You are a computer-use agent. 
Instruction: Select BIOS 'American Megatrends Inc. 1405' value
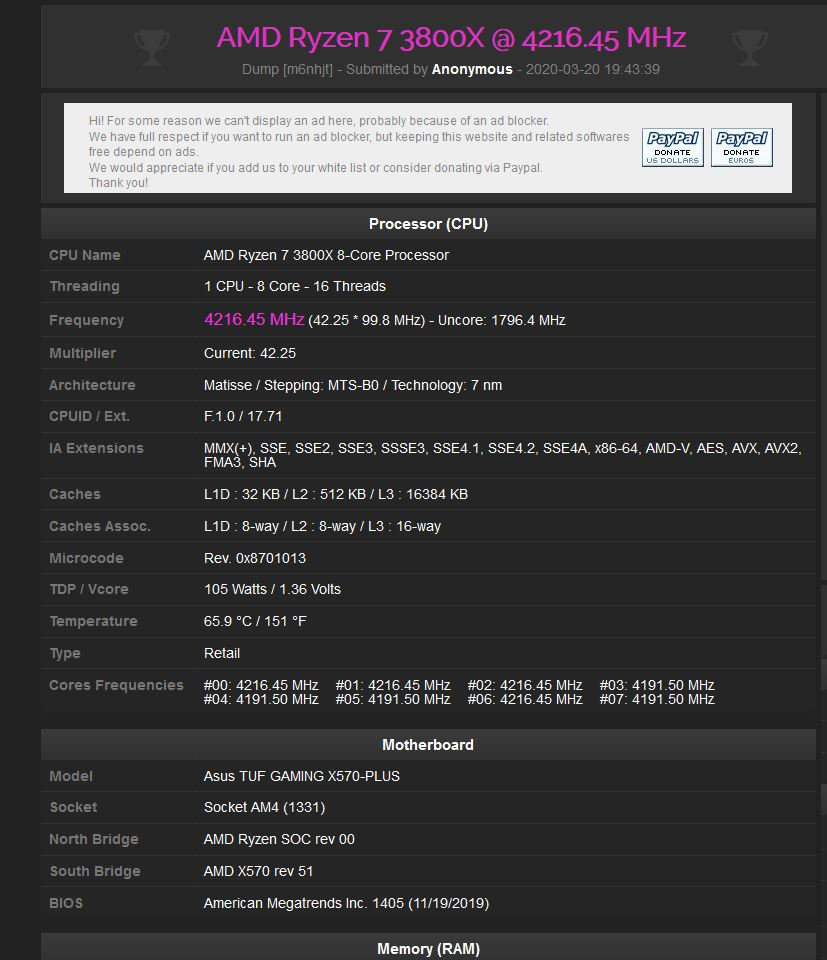[x=304, y=903]
